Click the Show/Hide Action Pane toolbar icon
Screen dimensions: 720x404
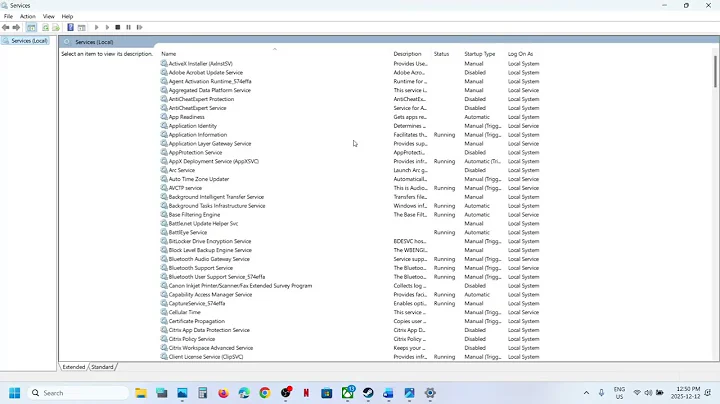click(81, 28)
